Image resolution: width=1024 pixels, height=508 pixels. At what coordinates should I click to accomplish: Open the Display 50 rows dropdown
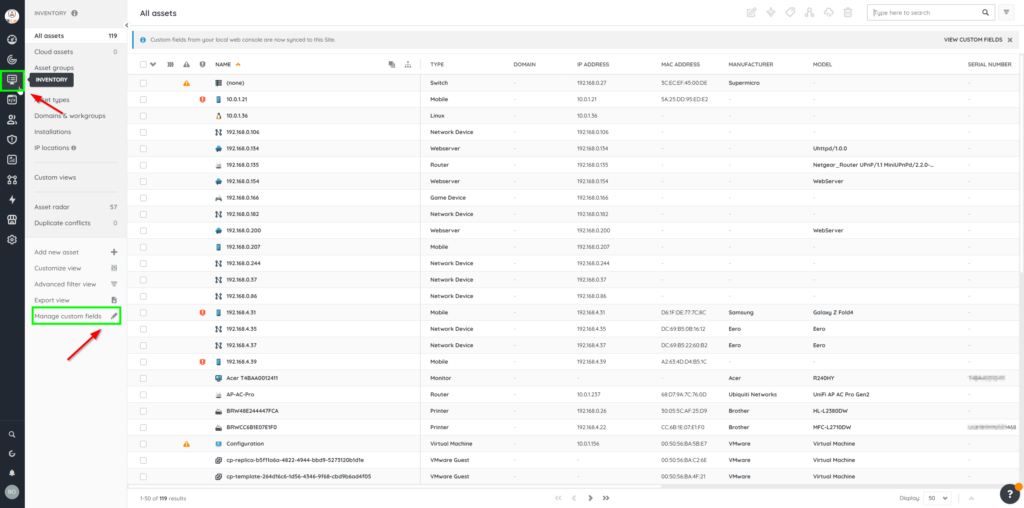937,498
